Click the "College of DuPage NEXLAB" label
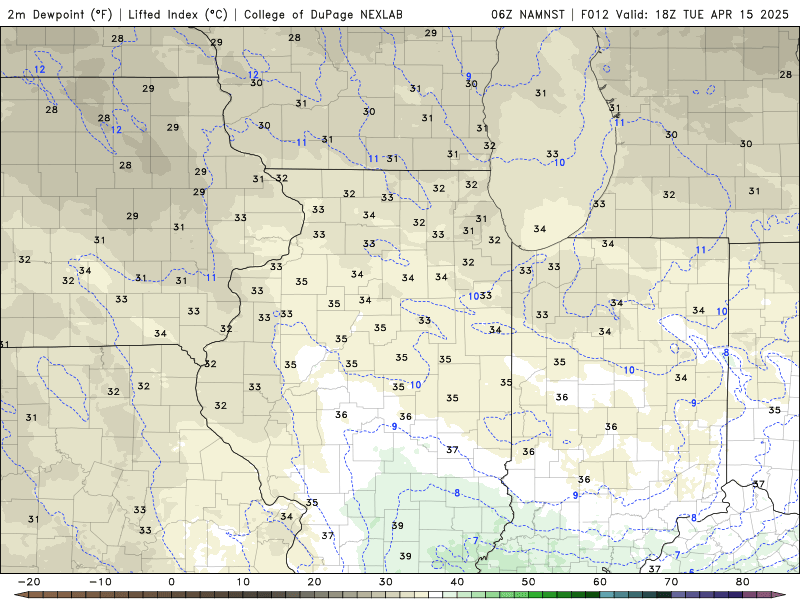Viewport: 800px width, 600px height. pyautogui.click(x=323, y=14)
